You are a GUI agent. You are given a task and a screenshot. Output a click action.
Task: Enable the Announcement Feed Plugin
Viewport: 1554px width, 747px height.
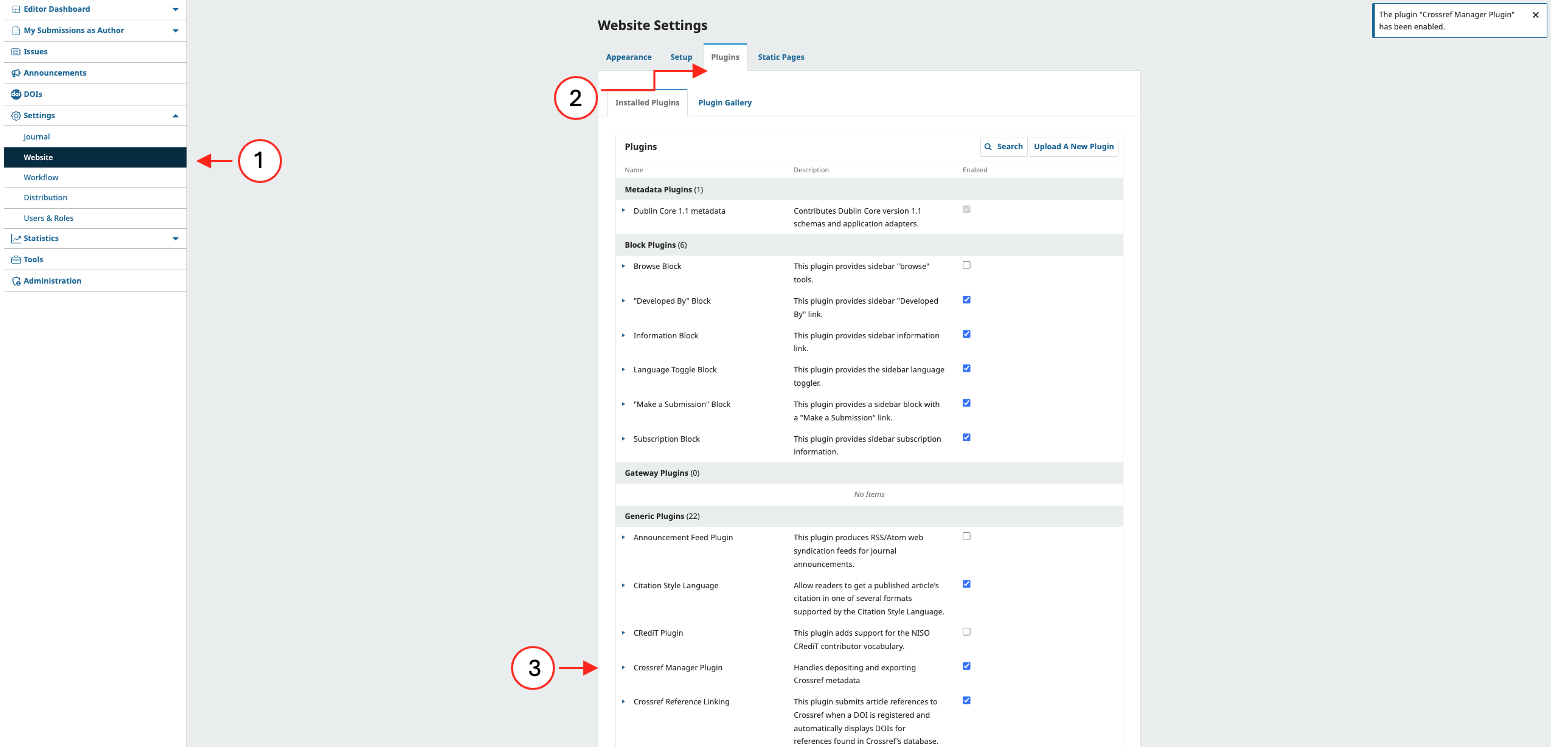[966, 536]
